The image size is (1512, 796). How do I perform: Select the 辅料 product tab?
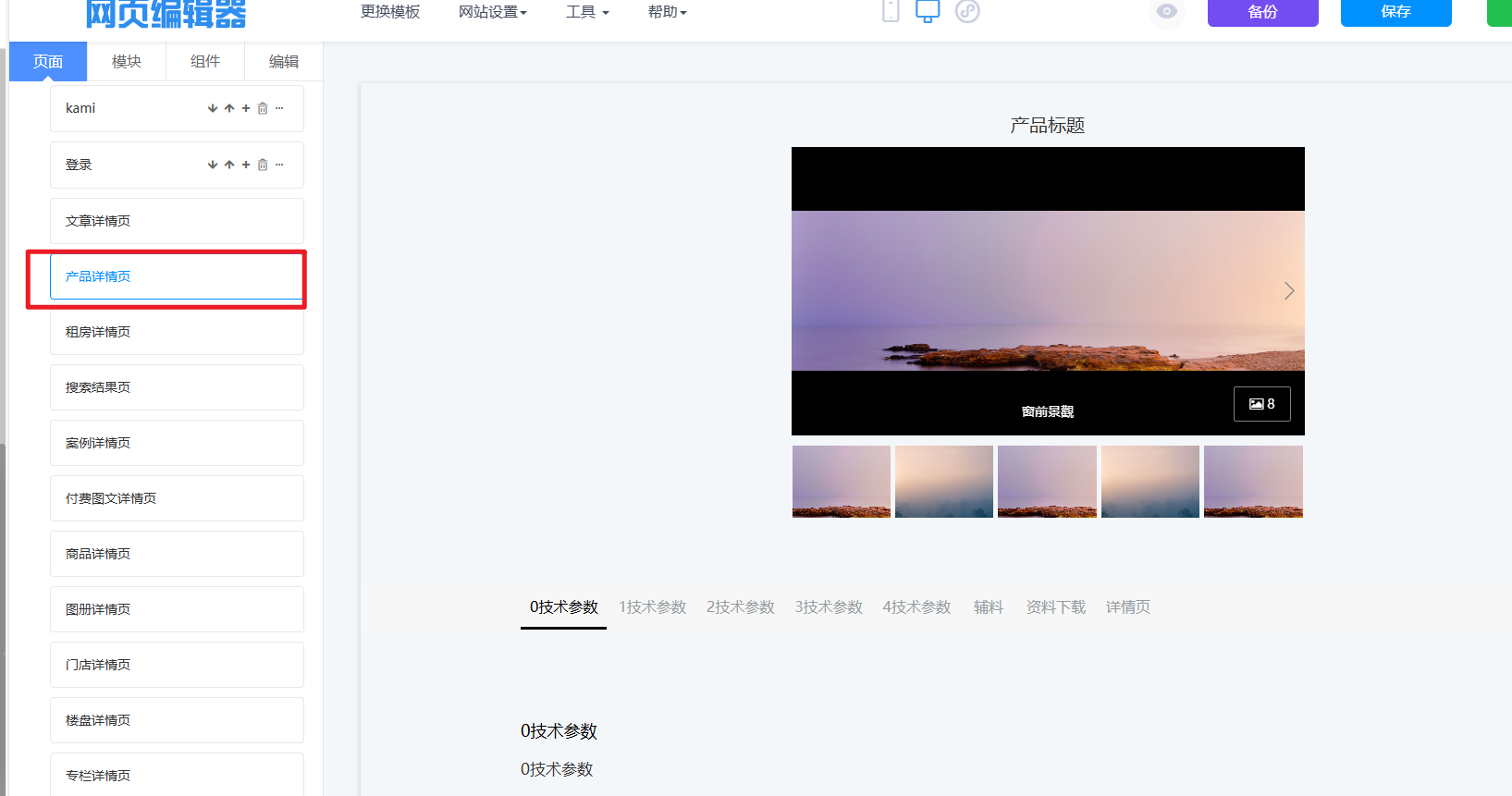[x=989, y=607]
